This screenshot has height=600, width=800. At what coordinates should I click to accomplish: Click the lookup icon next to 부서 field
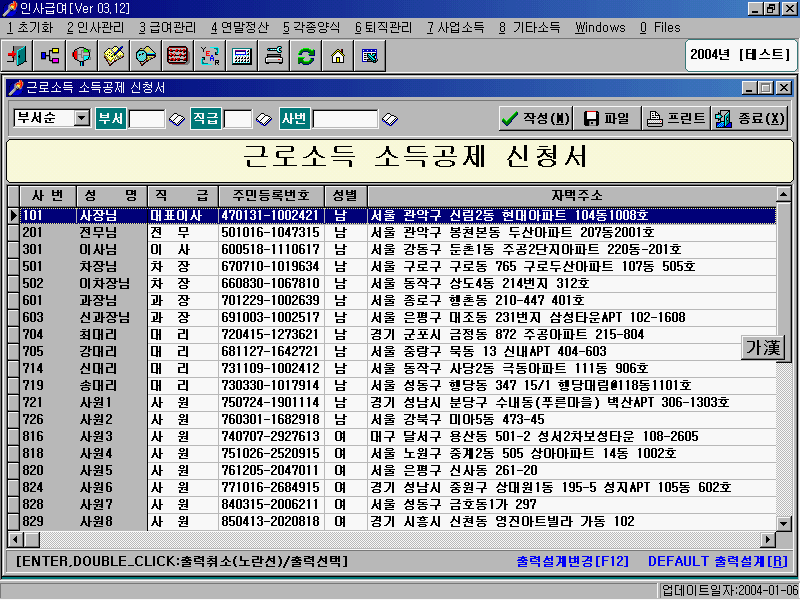(x=177, y=119)
